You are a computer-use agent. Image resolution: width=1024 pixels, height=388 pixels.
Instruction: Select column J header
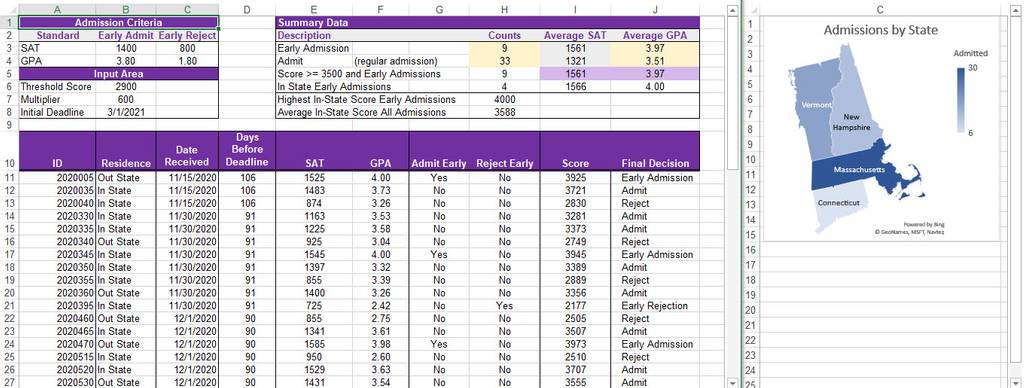655,9
